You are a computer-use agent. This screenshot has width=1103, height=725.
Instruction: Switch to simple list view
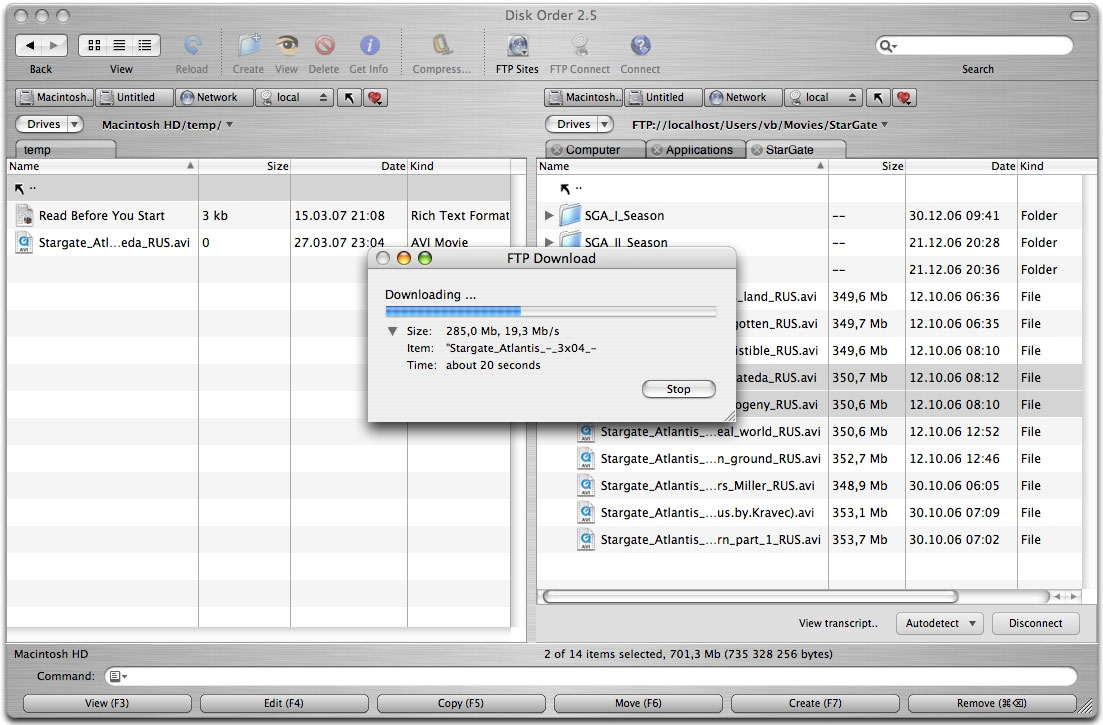click(120, 46)
